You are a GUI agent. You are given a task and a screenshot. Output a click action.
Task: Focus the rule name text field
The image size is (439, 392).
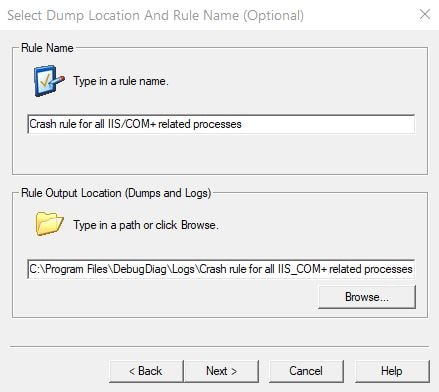(221, 124)
